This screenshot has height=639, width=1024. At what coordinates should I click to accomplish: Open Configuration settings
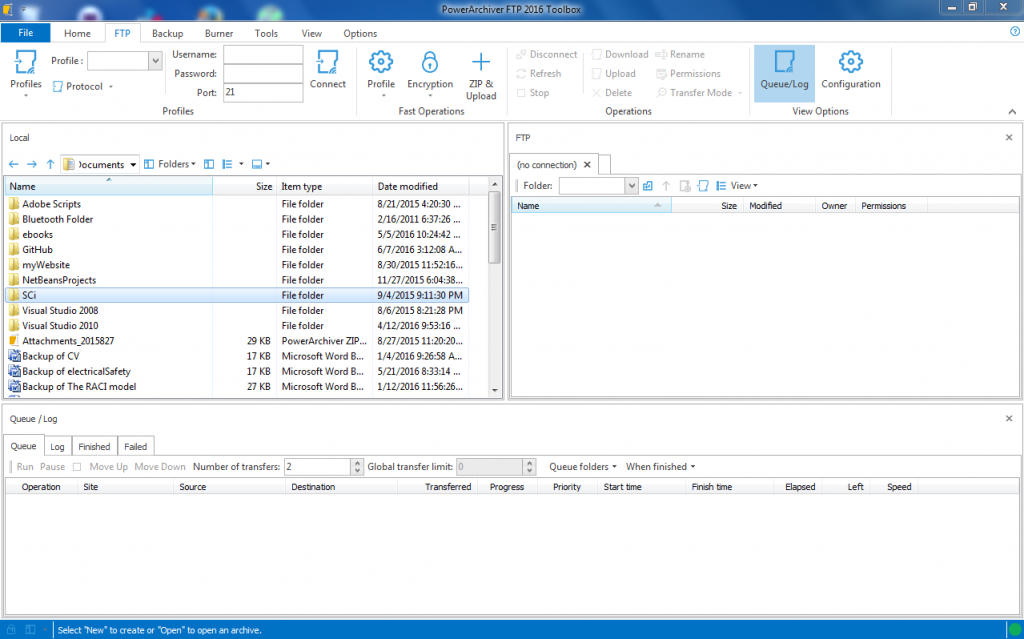[x=850, y=69]
